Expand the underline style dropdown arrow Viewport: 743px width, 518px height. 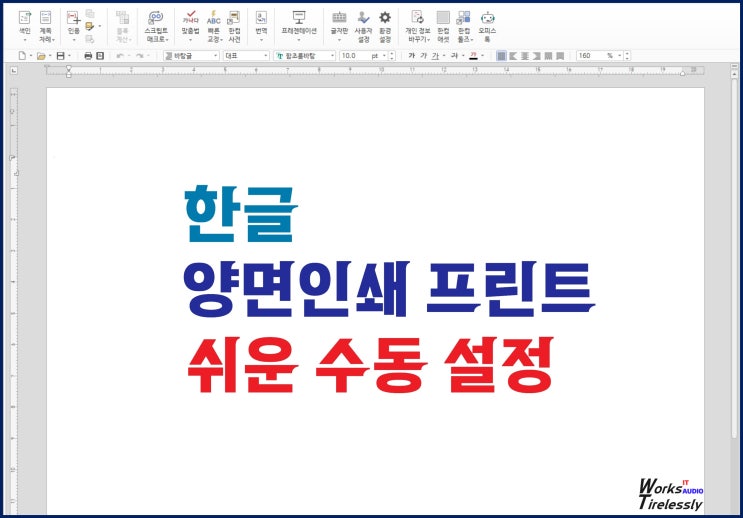pos(444,56)
